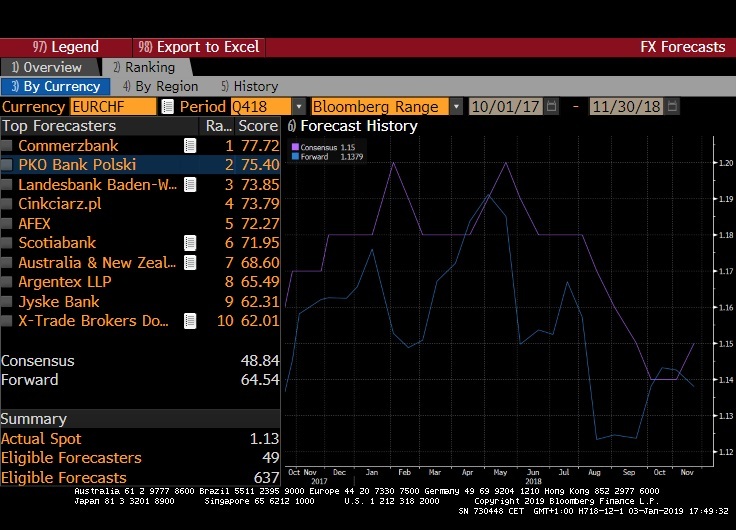This screenshot has height=530, width=736.
Task: Open Commerzbank's forecast document icon
Action: [x=190, y=146]
